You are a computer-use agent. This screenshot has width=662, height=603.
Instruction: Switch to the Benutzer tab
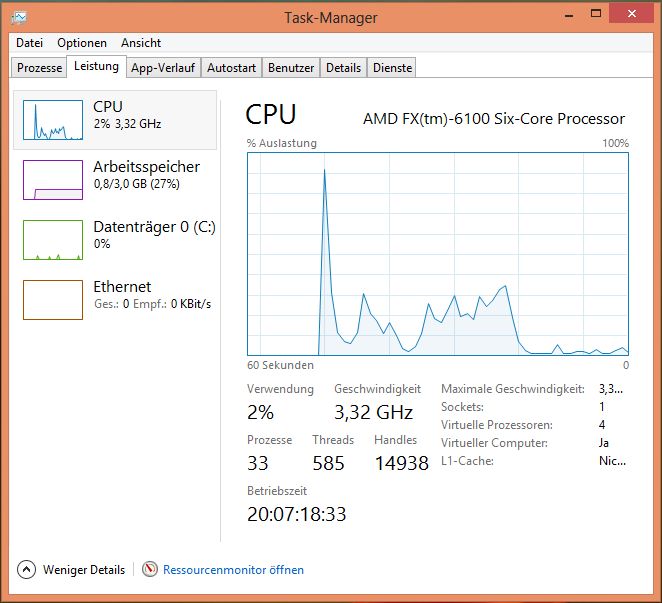[291, 68]
